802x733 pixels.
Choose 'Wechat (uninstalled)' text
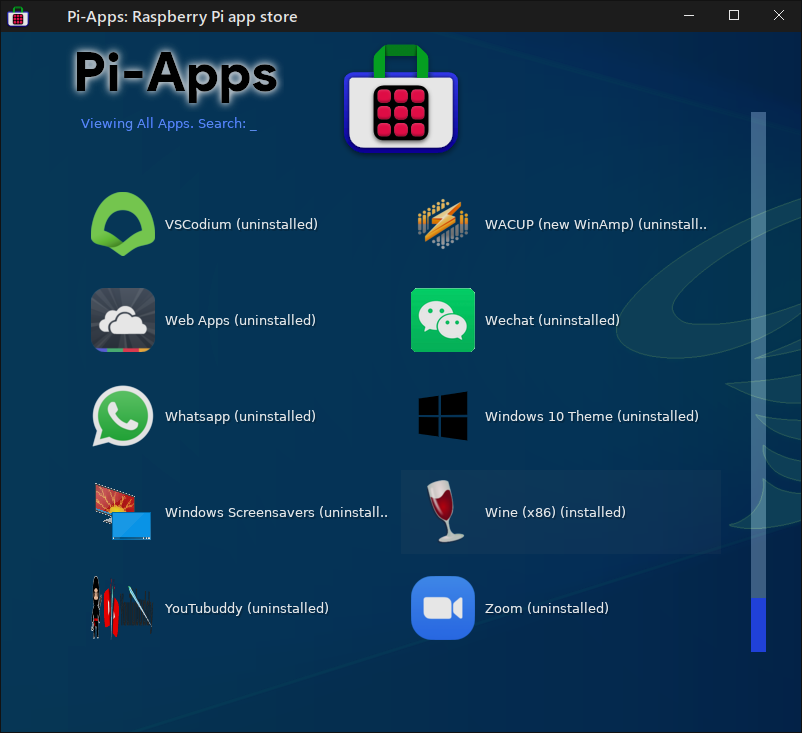click(x=552, y=321)
